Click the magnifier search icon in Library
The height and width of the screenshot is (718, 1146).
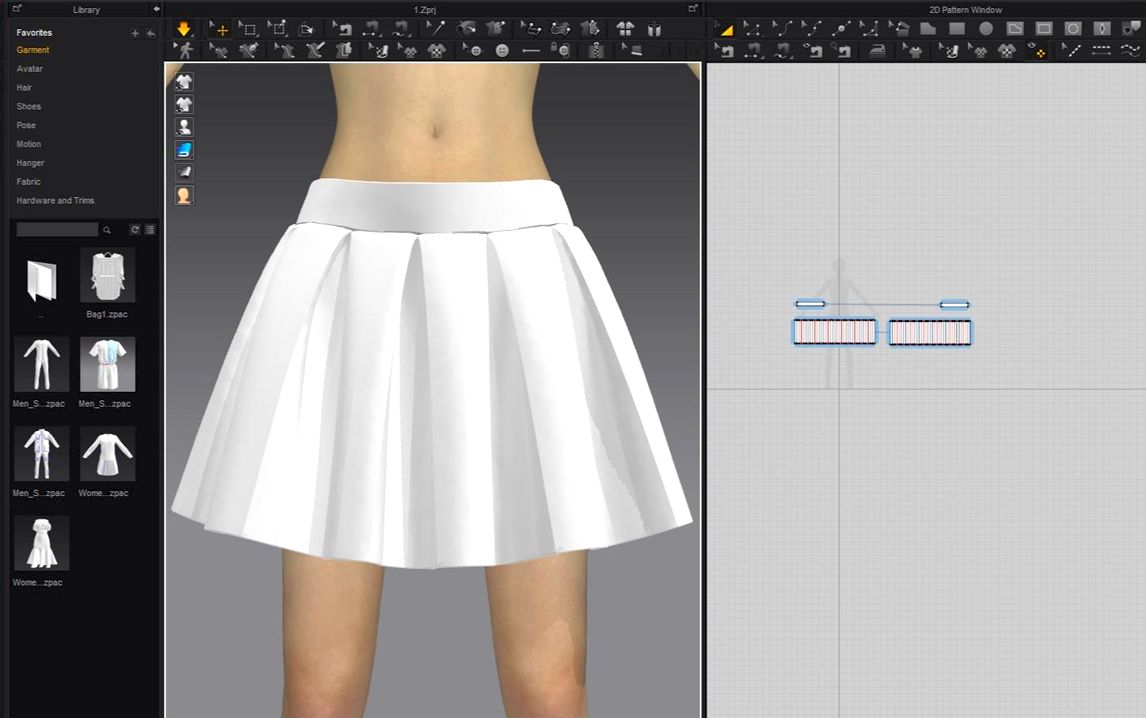[107, 230]
